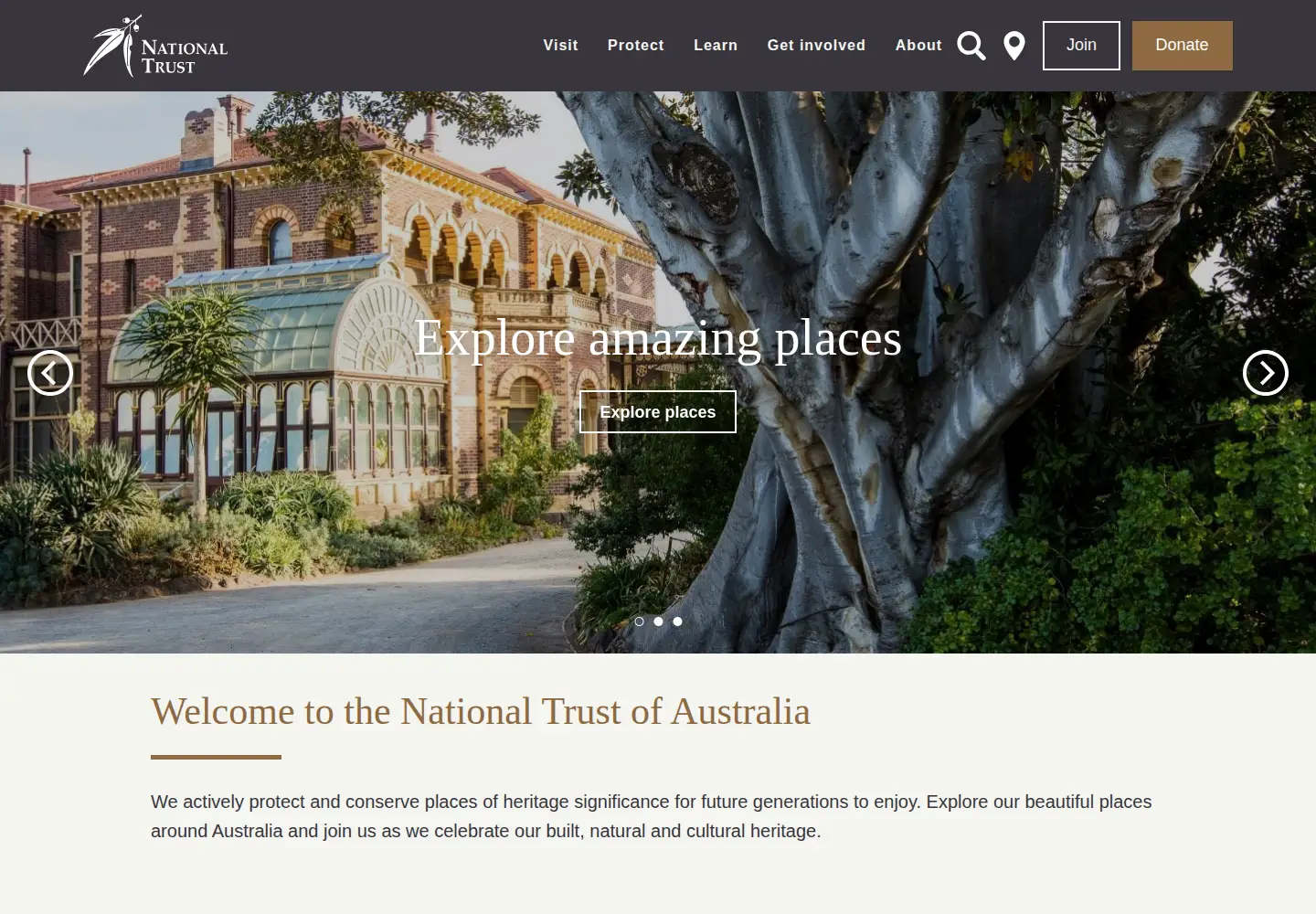Open the search icon

[x=971, y=46]
